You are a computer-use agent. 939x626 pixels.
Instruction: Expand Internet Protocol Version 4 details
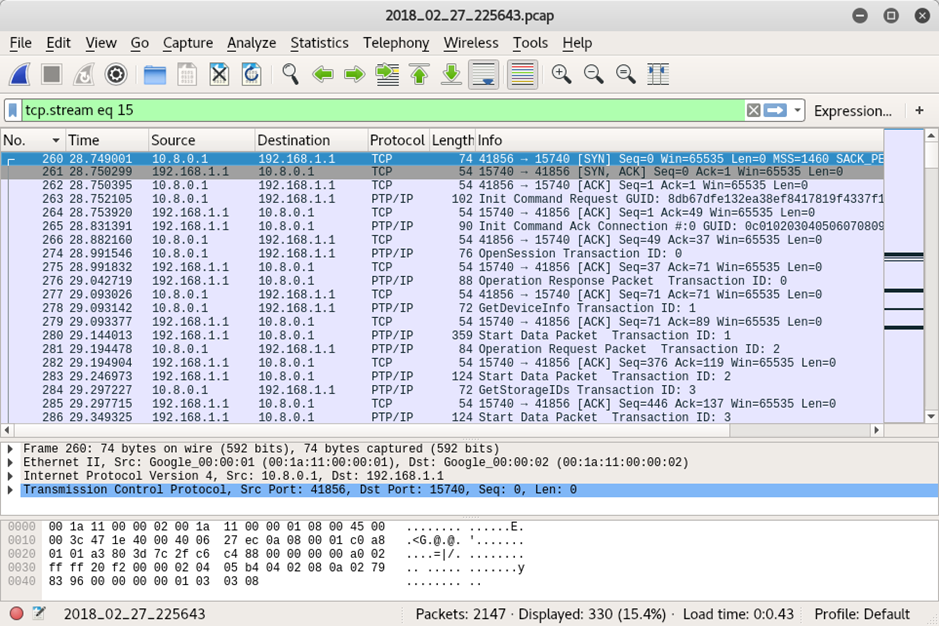pyautogui.click(x=10, y=476)
